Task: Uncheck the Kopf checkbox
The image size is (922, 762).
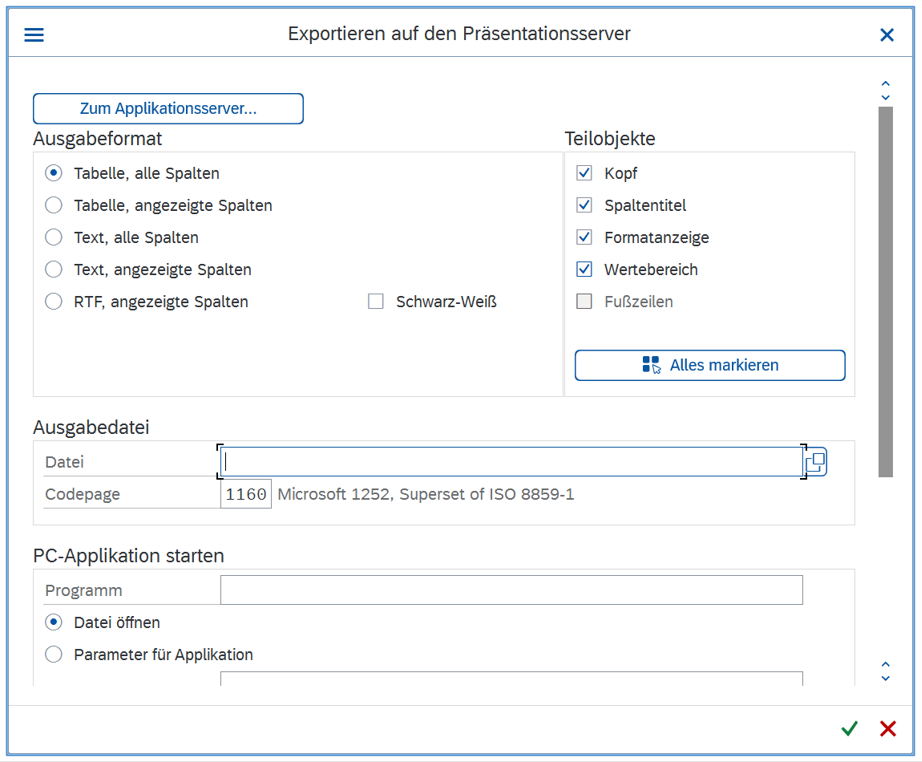Action: coord(585,174)
